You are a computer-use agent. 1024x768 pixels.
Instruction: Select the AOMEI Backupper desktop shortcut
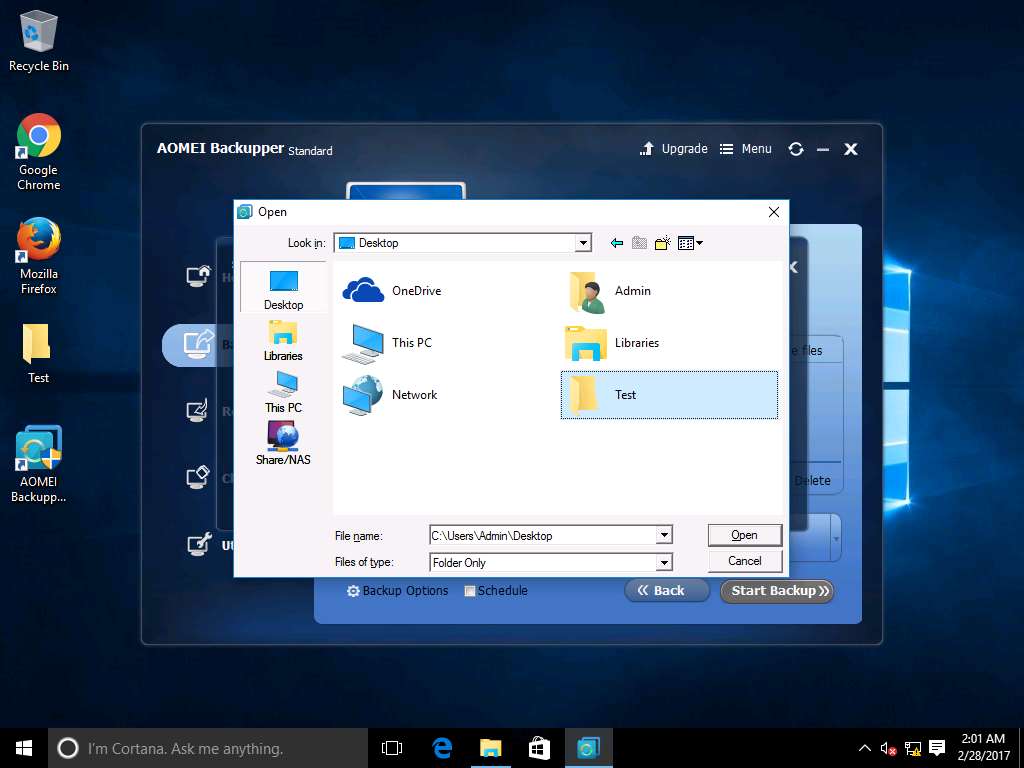pos(39,464)
